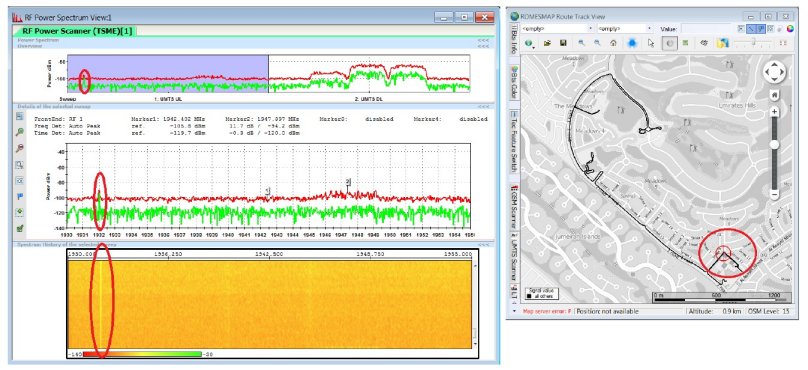Zoom out spectrum with red magnifier

(20, 148)
